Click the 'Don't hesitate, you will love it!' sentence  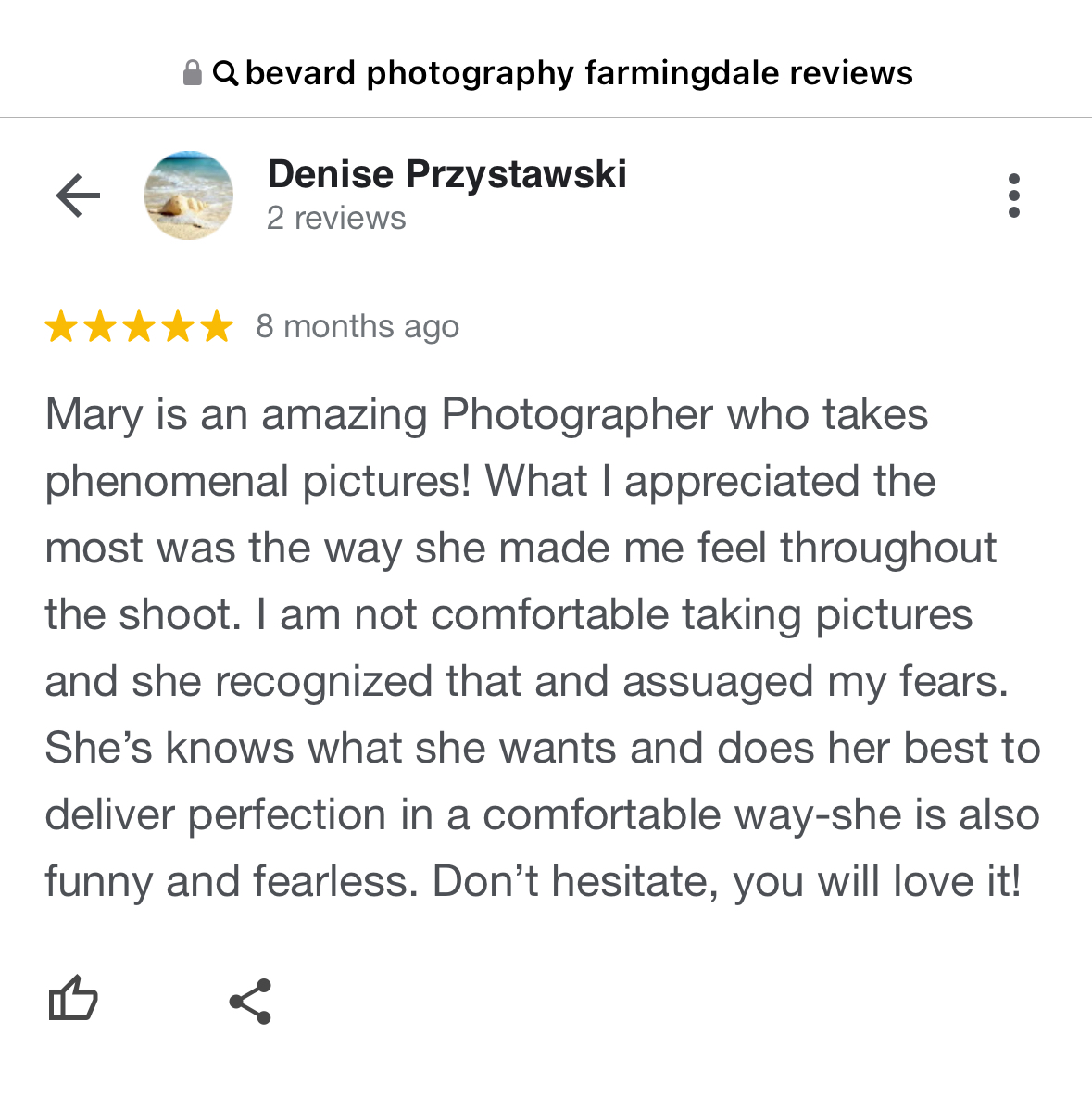(x=726, y=882)
